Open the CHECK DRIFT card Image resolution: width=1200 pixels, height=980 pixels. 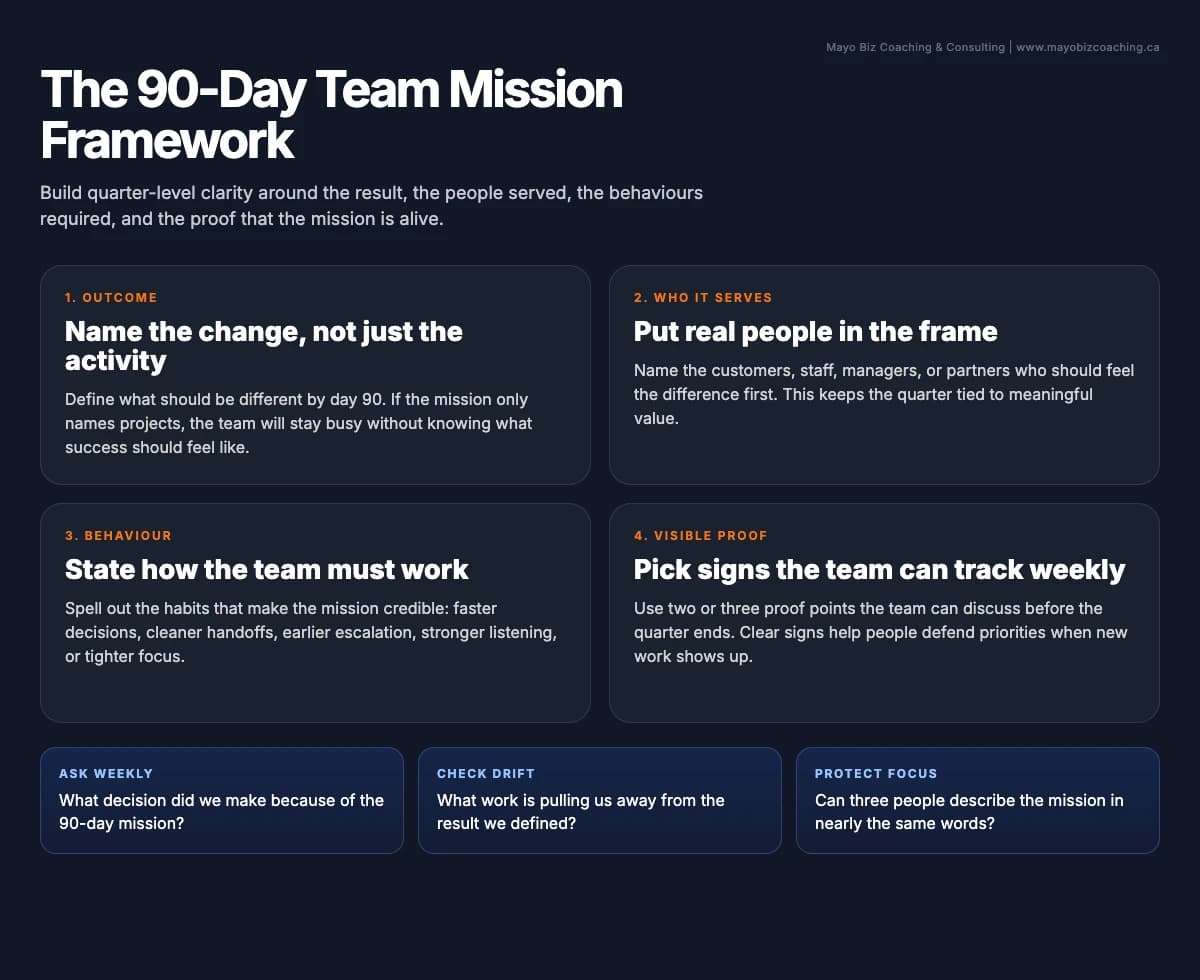click(x=600, y=800)
